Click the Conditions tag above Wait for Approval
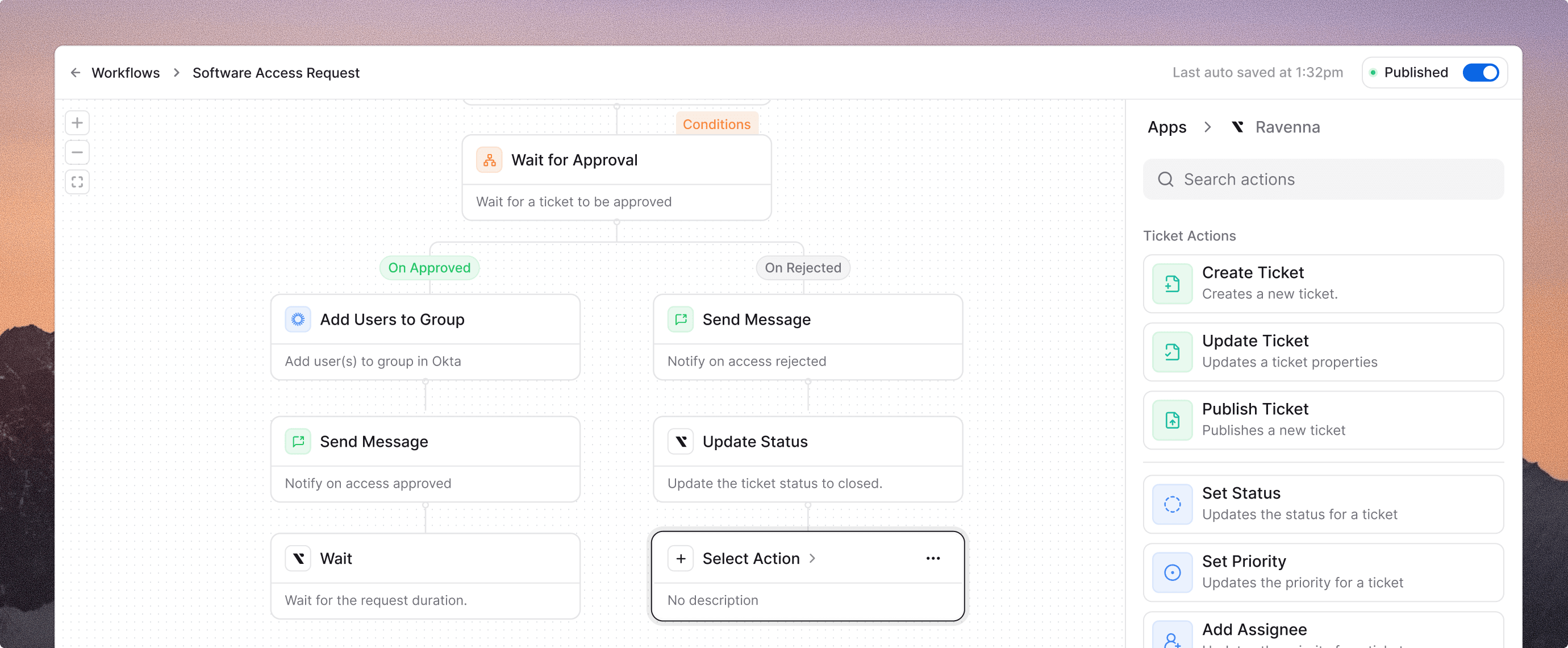This screenshot has height=648, width=1568. coord(716,124)
